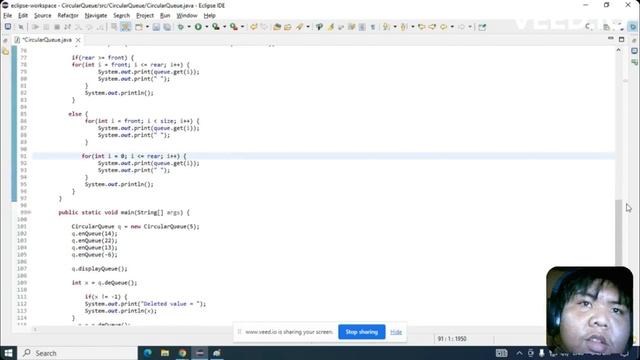This screenshot has height=360, width=640.
Task: Click the Next Annotation icon
Action: pyautogui.click(x=386, y=27)
